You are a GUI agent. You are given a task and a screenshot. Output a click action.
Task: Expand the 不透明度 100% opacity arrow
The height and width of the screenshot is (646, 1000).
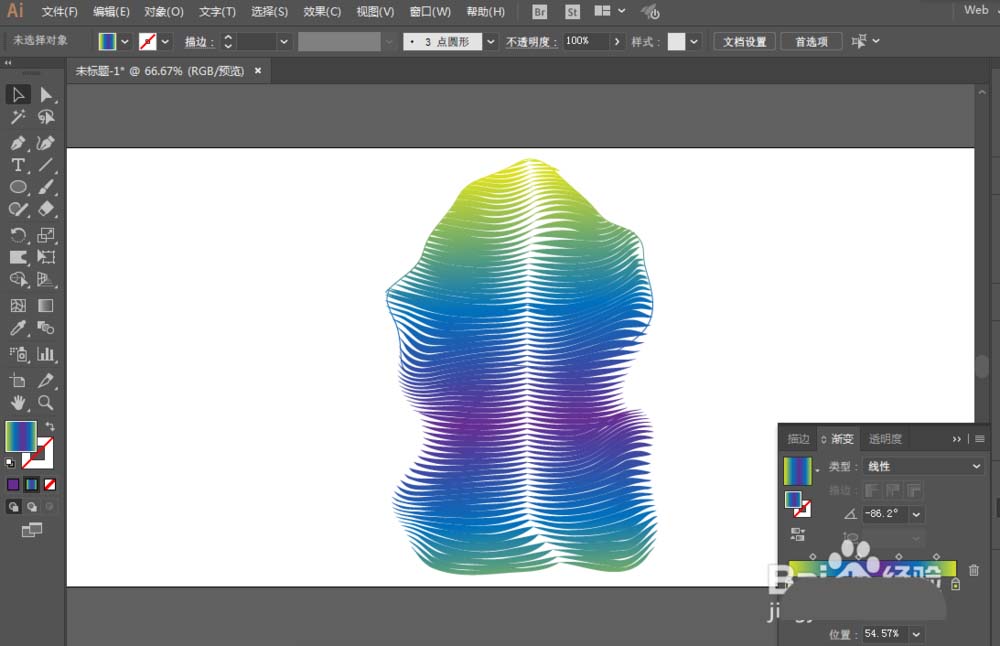(617, 41)
